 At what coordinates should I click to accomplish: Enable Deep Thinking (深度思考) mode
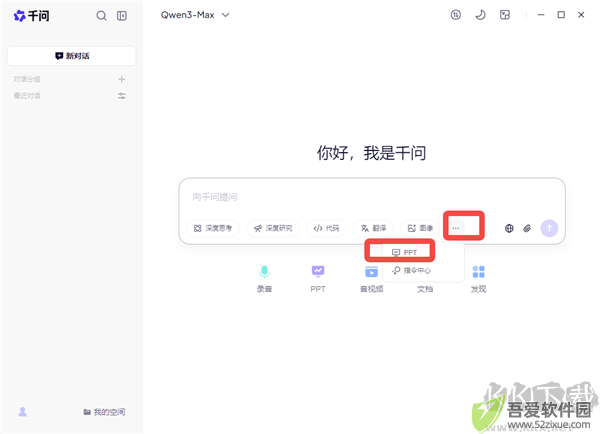[212, 228]
